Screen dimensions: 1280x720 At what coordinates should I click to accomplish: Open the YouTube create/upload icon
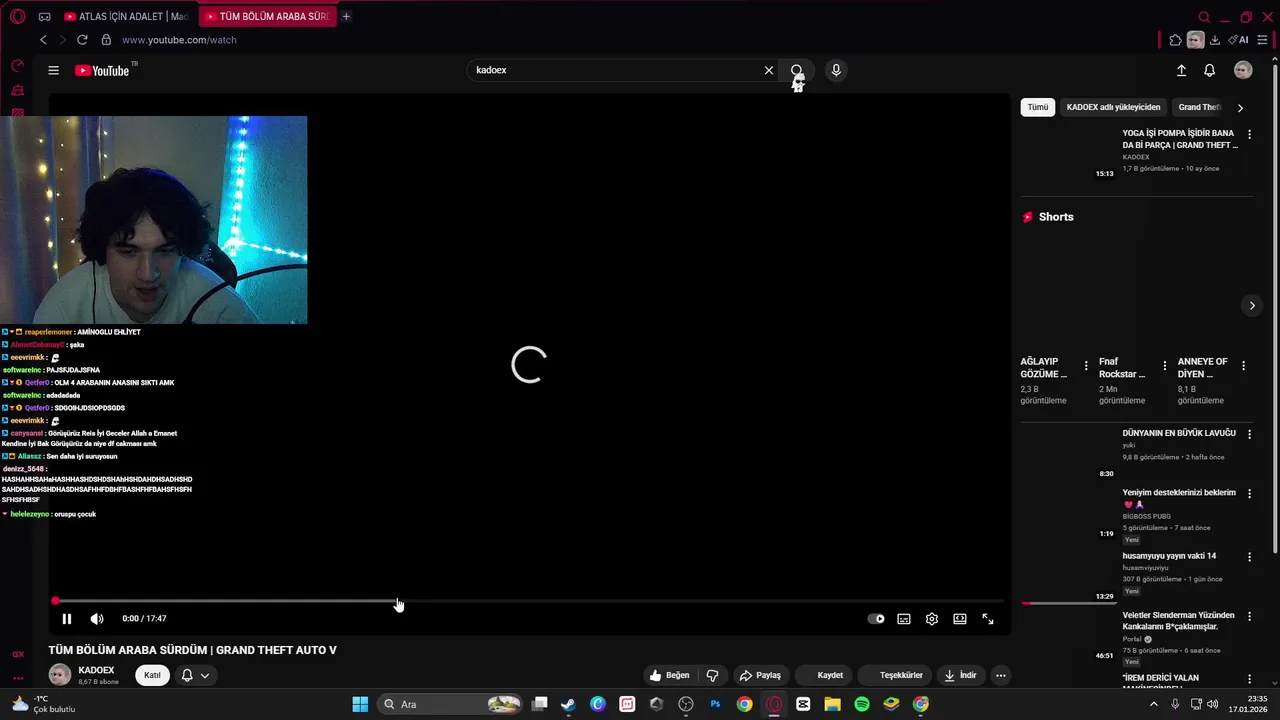[1181, 70]
